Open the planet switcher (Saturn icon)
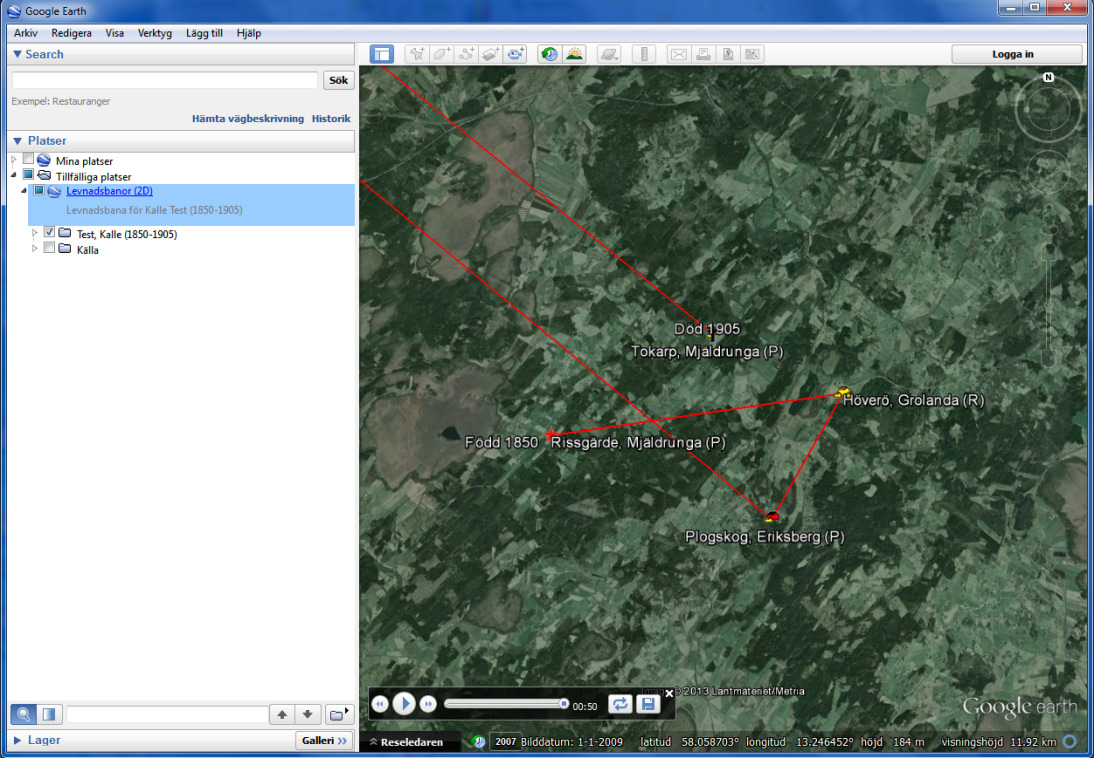 [609, 54]
